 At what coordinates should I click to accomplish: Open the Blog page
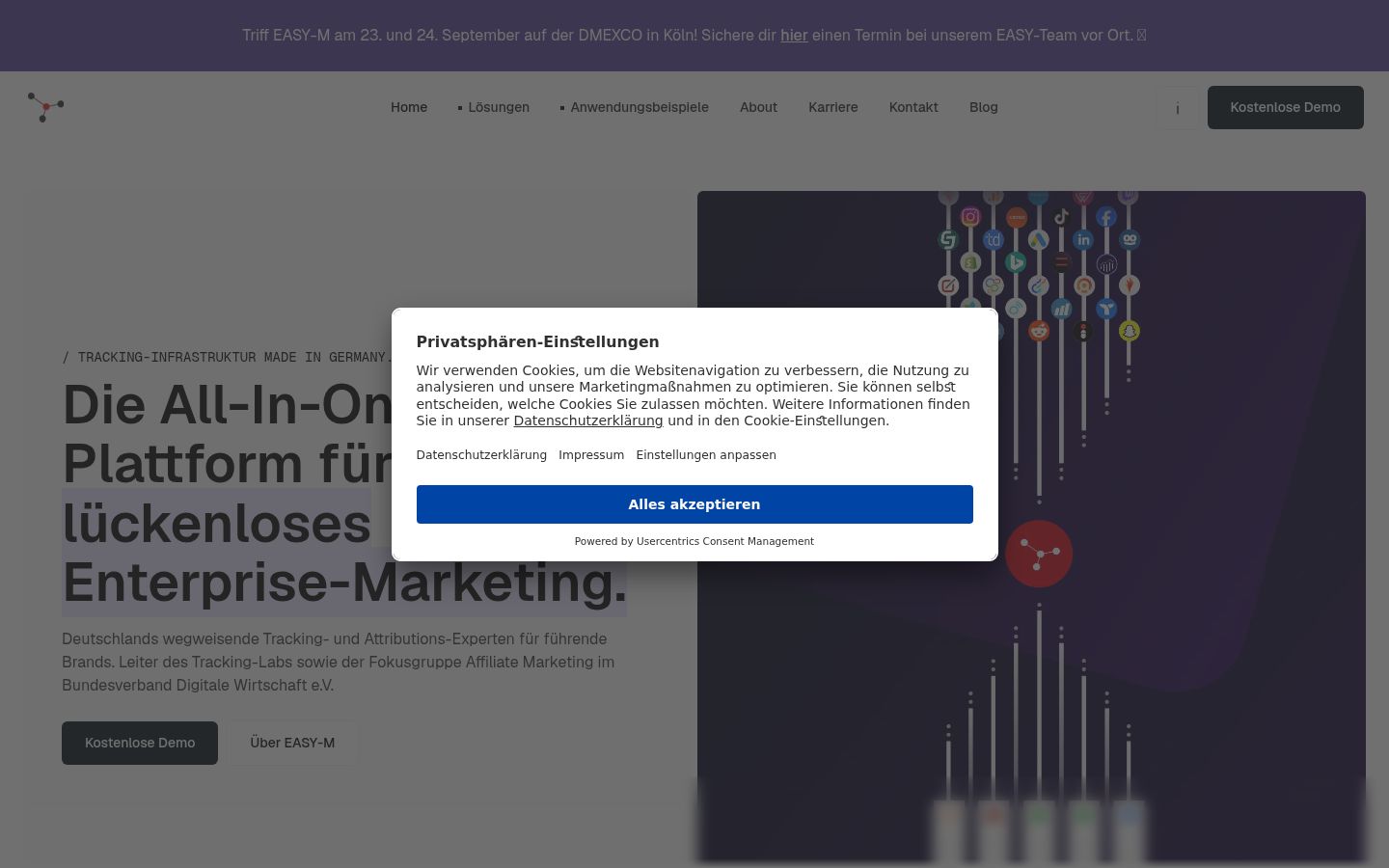click(984, 107)
